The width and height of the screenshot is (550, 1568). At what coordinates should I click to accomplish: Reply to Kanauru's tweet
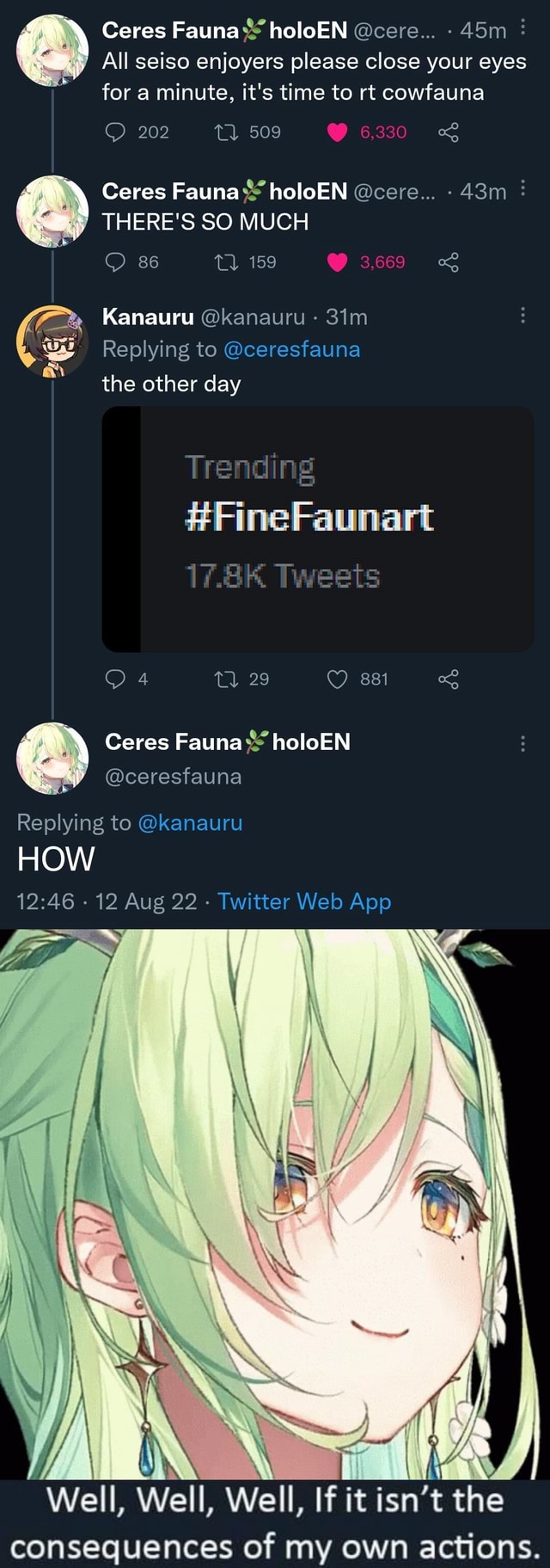[115, 679]
